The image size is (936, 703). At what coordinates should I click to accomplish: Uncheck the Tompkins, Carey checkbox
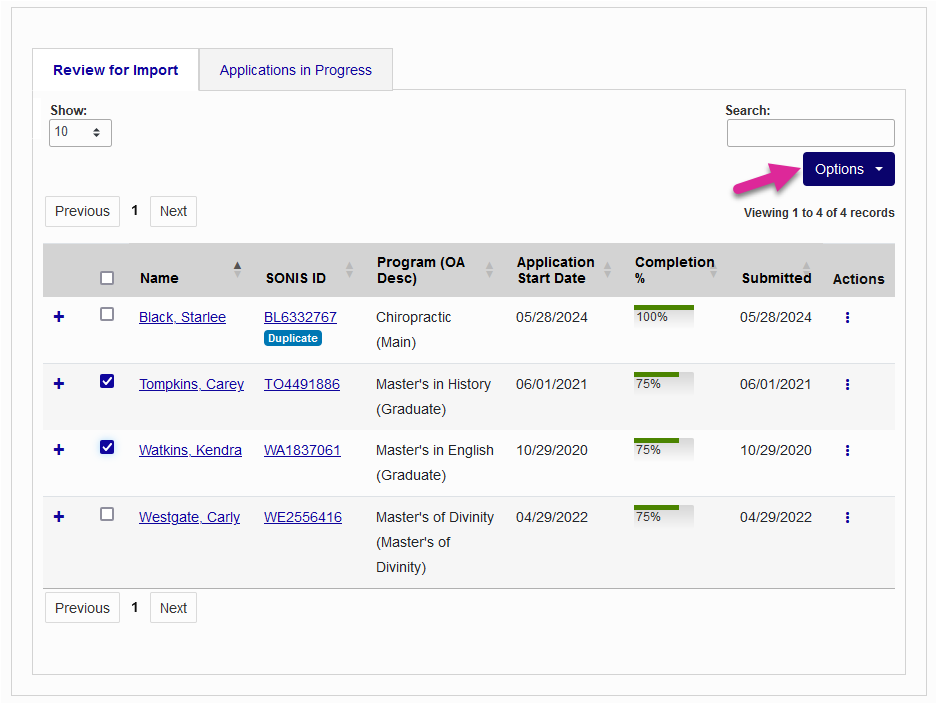(x=107, y=381)
